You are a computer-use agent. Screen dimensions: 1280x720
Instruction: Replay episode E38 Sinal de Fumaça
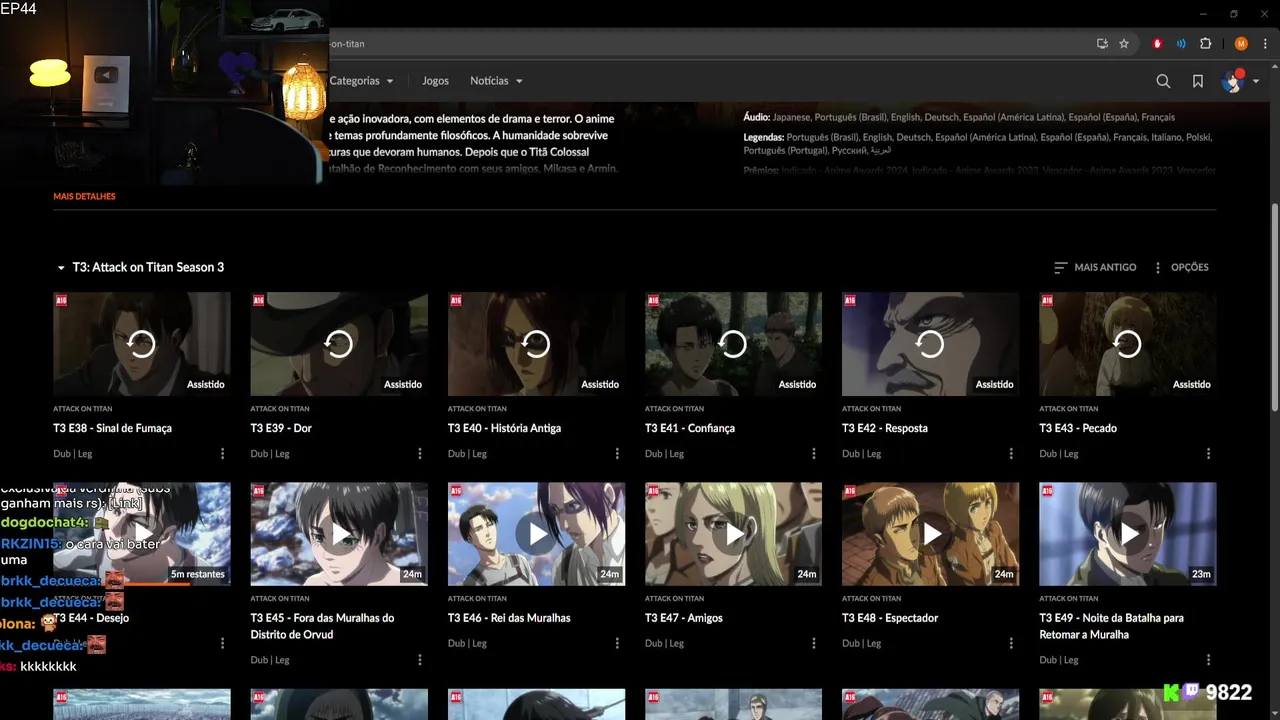[141, 344]
